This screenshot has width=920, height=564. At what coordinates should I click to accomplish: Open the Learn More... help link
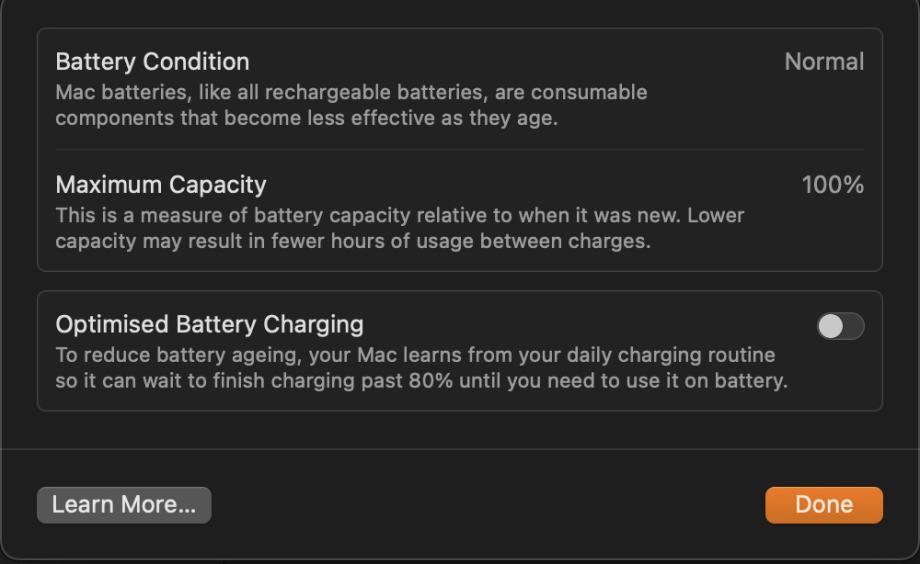click(124, 505)
